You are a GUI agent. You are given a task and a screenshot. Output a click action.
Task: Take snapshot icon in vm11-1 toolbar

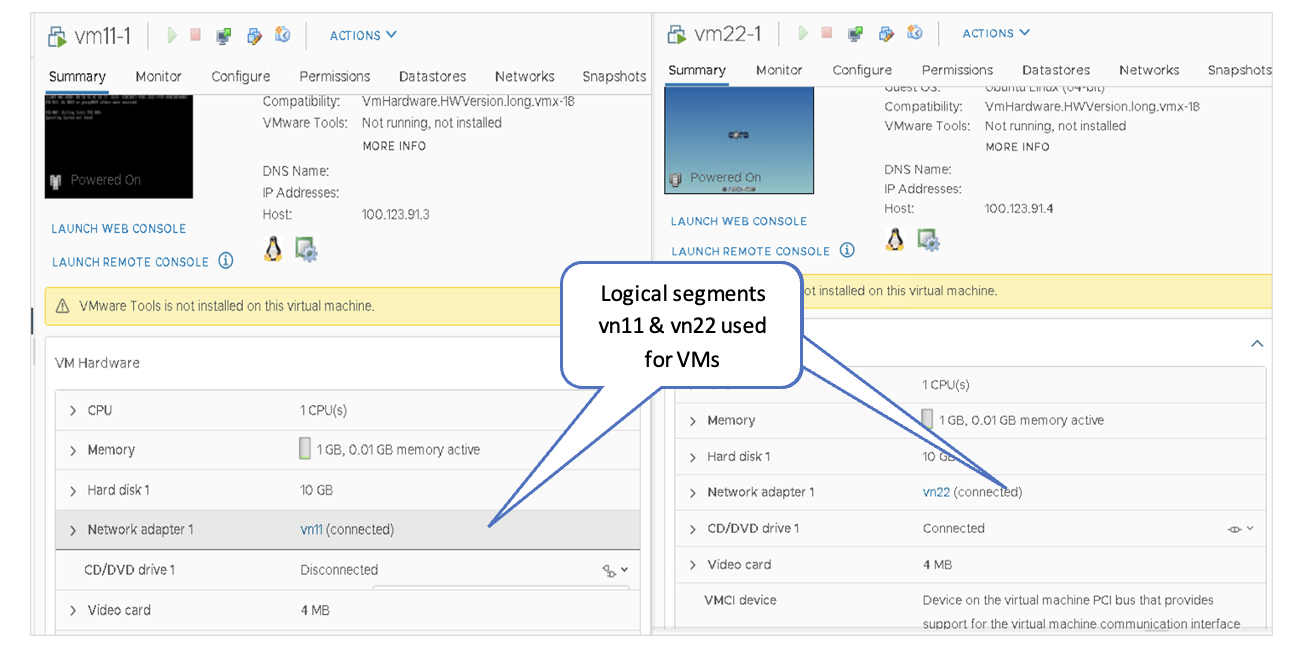pos(283,35)
